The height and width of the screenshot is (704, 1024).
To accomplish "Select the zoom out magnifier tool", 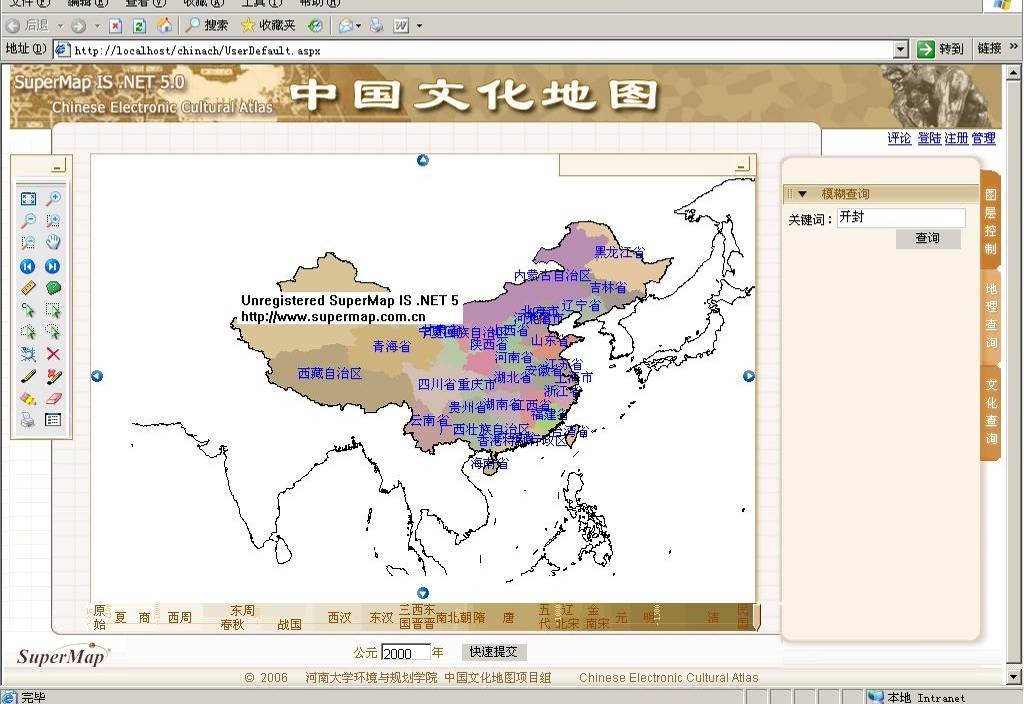I will pyautogui.click(x=28, y=221).
